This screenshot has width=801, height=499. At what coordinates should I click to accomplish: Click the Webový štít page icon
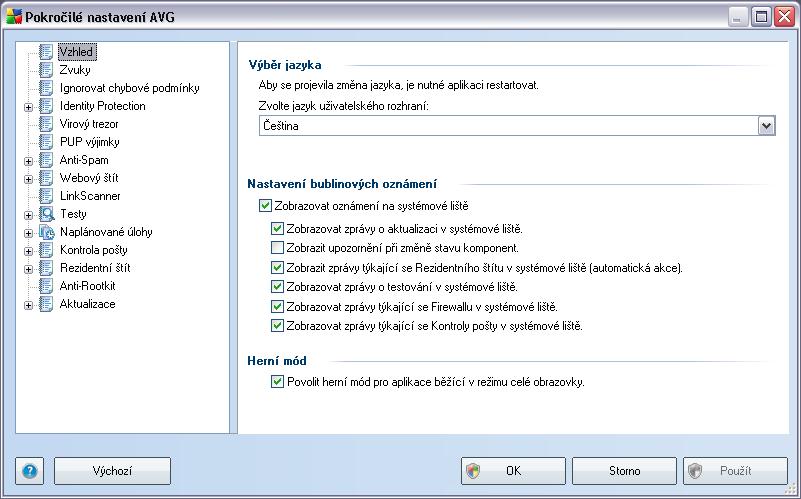point(46,178)
